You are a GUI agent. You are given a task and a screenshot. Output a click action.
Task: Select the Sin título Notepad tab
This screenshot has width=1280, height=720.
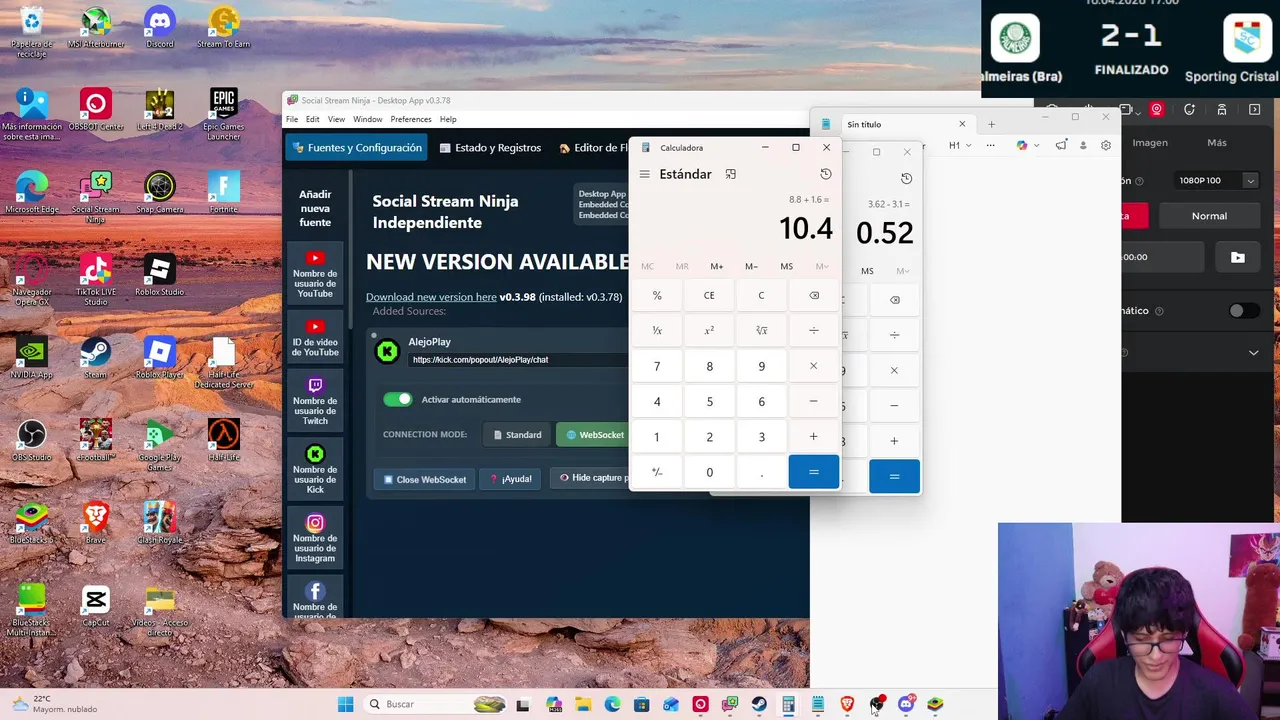pos(895,124)
